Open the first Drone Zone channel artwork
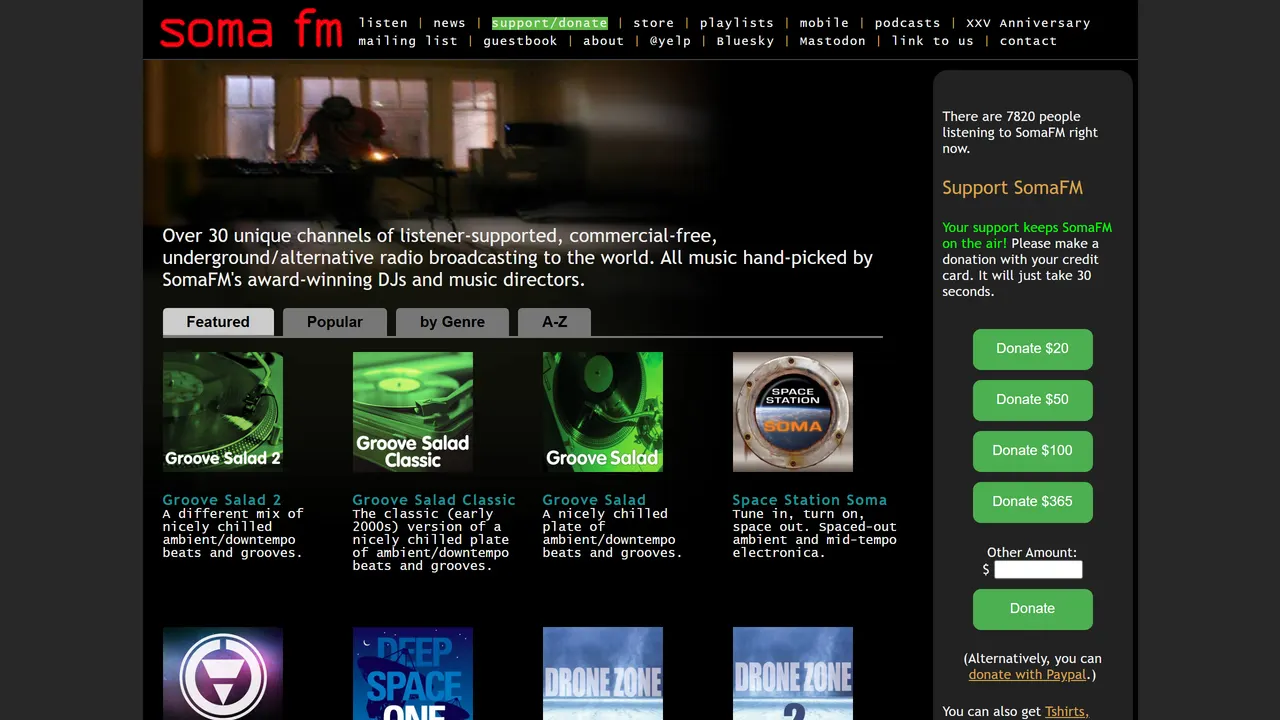1280x720 pixels. (603, 673)
